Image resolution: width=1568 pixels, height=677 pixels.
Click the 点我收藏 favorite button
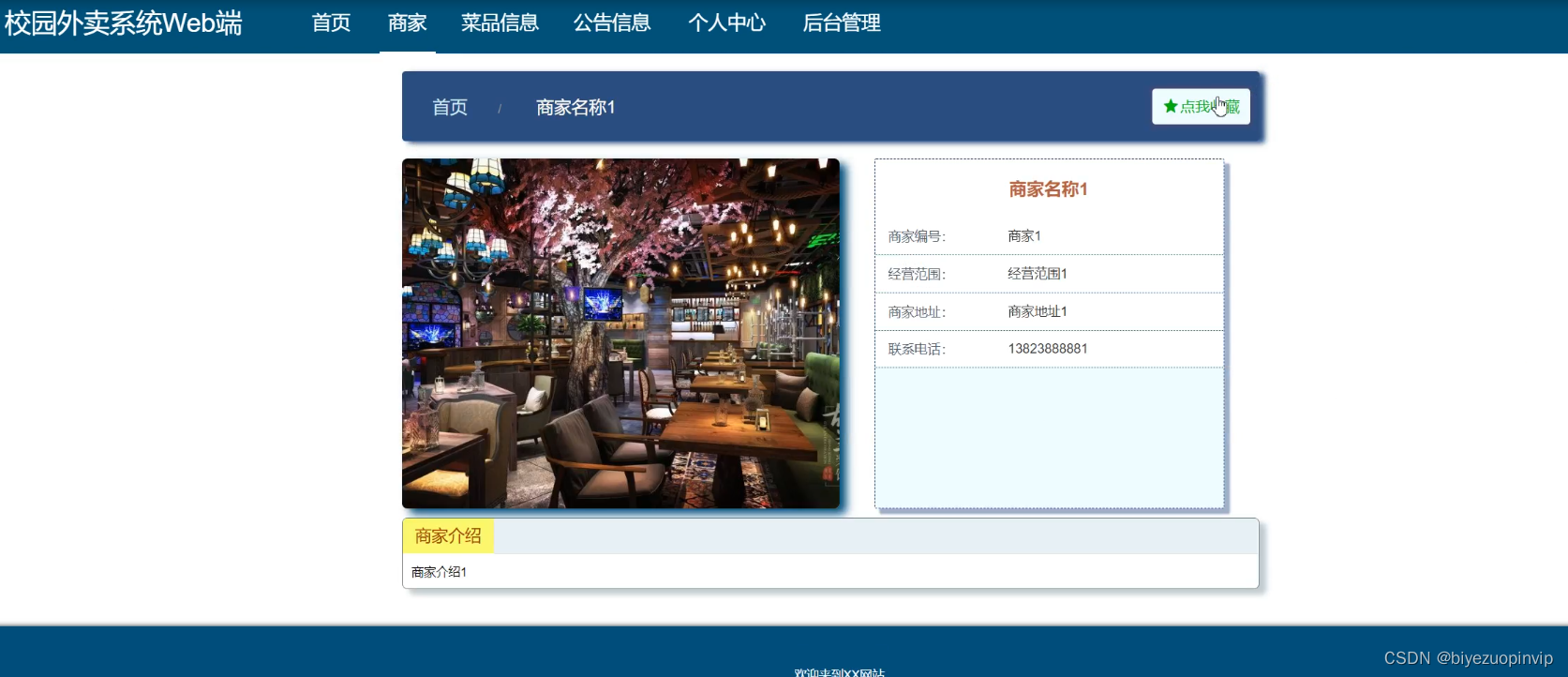pos(1201,107)
